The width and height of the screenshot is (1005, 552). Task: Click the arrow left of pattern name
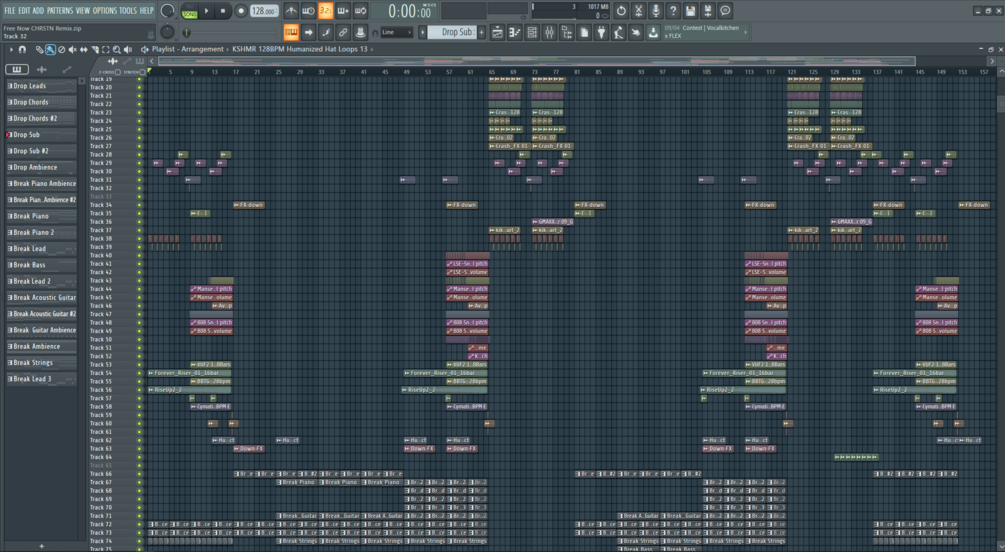(422, 32)
